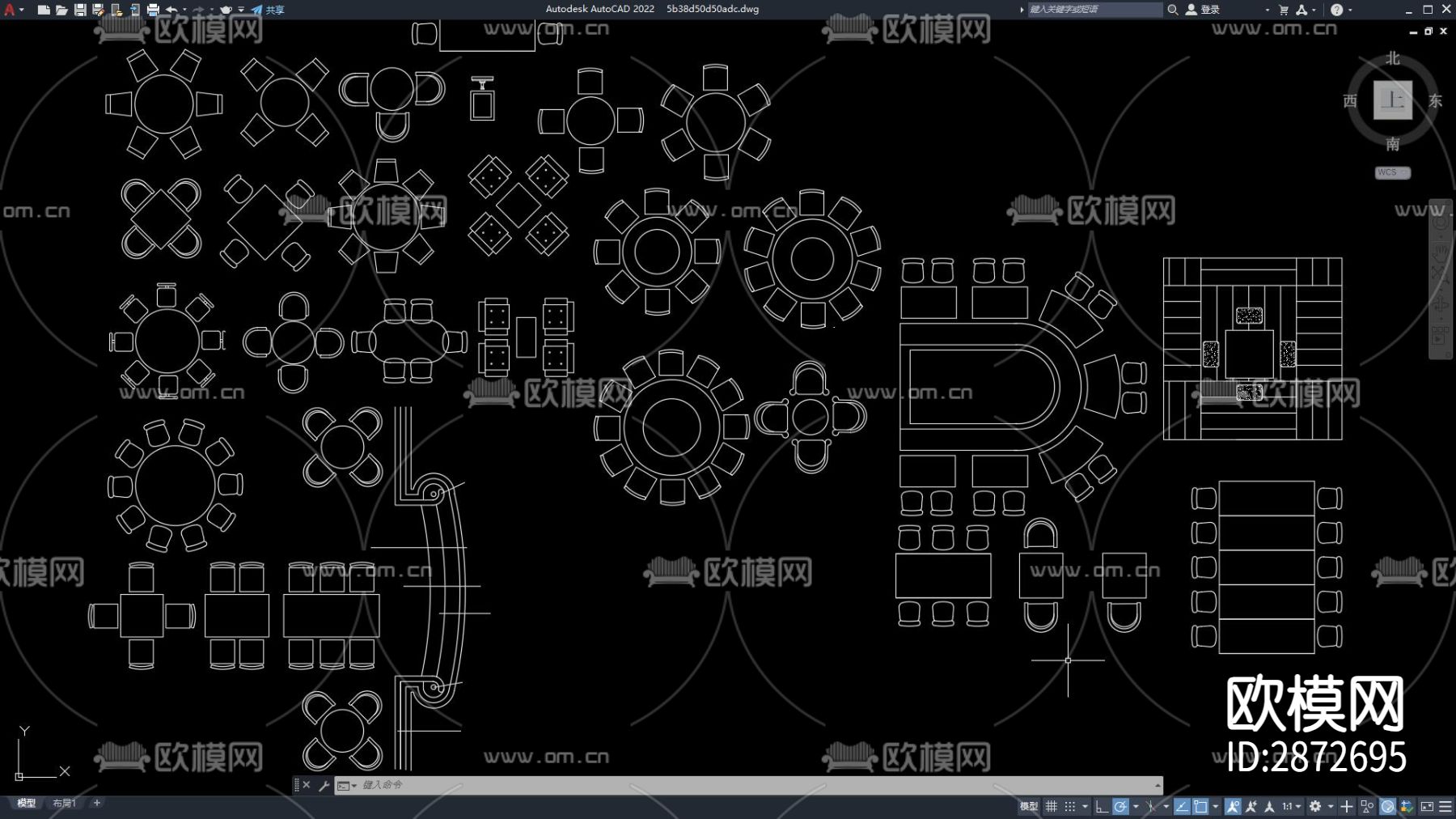
Task: Open workspace switching gear
Action: pos(1315,807)
